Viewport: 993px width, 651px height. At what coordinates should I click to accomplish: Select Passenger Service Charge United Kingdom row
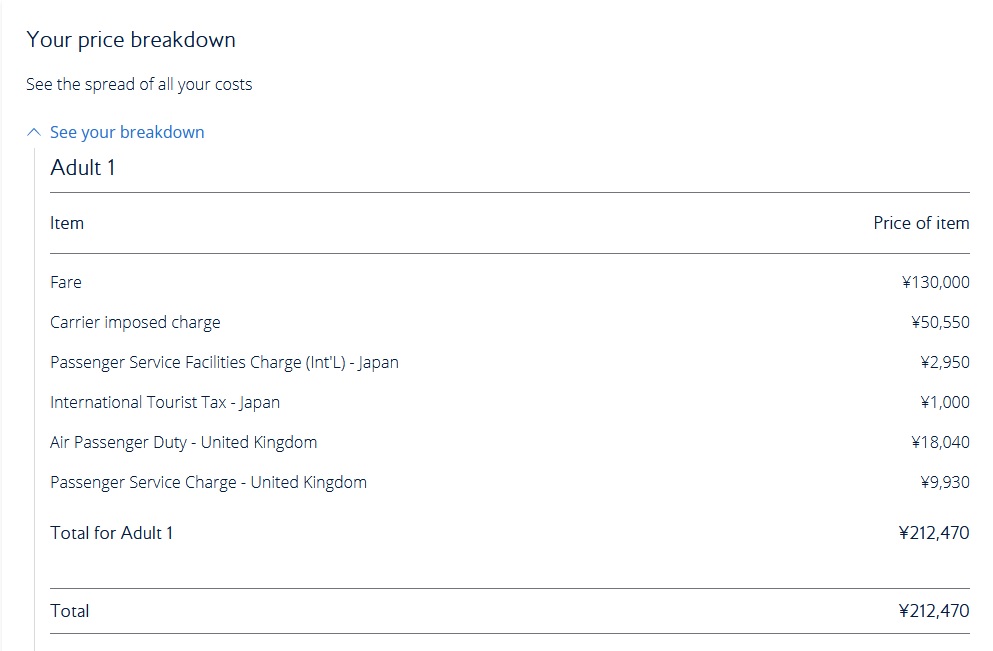(510, 482)
